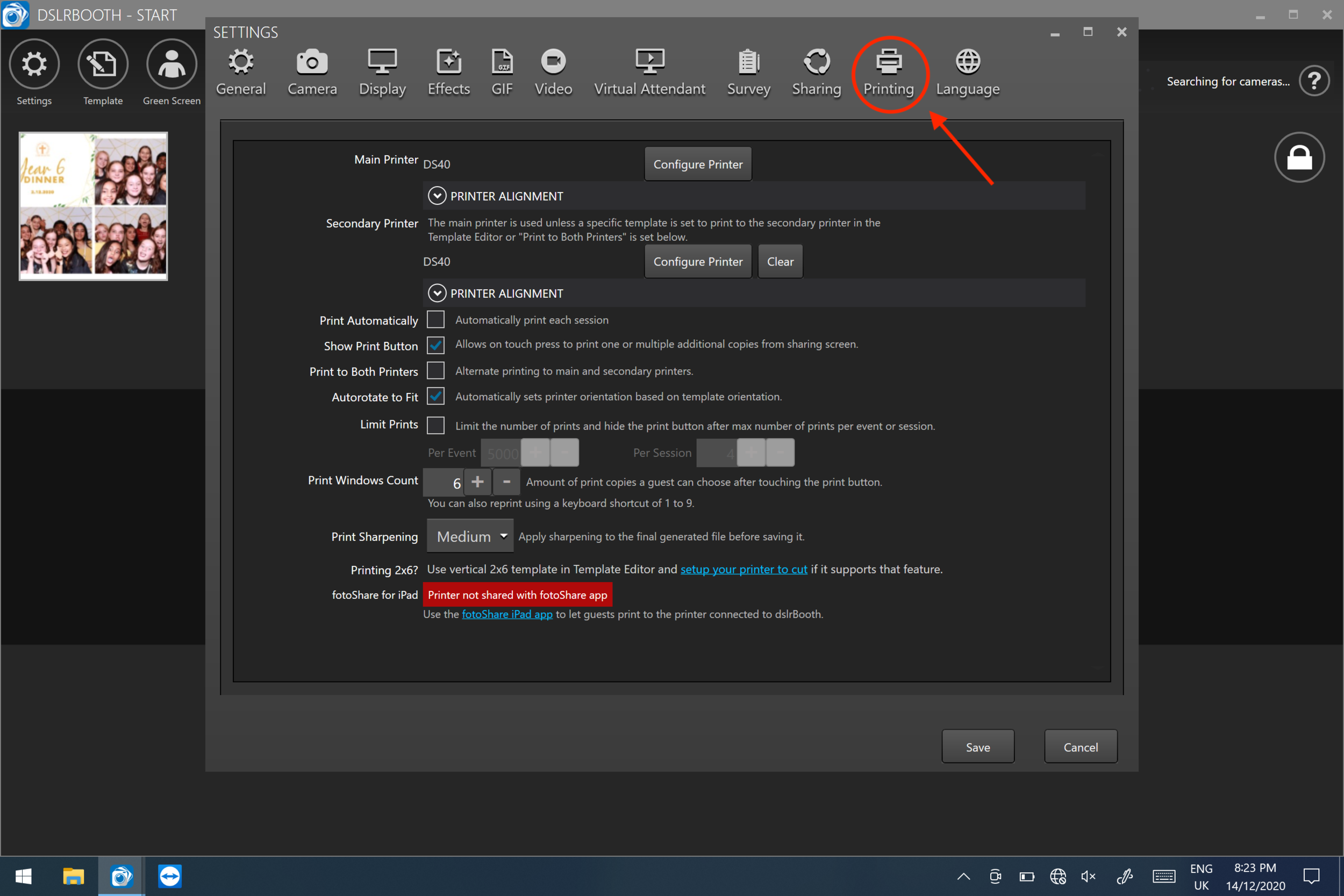
Task: Increase the Print Windows Count with plus
Action: 478,482
